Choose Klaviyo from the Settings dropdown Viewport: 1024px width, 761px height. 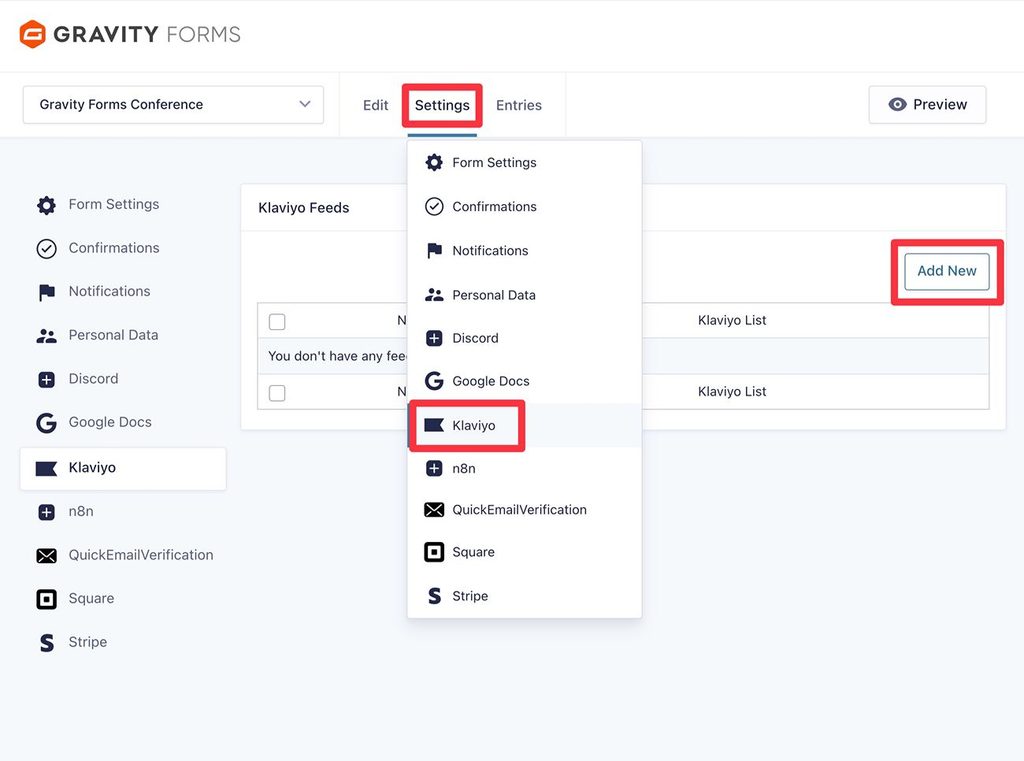pos(524,425)
